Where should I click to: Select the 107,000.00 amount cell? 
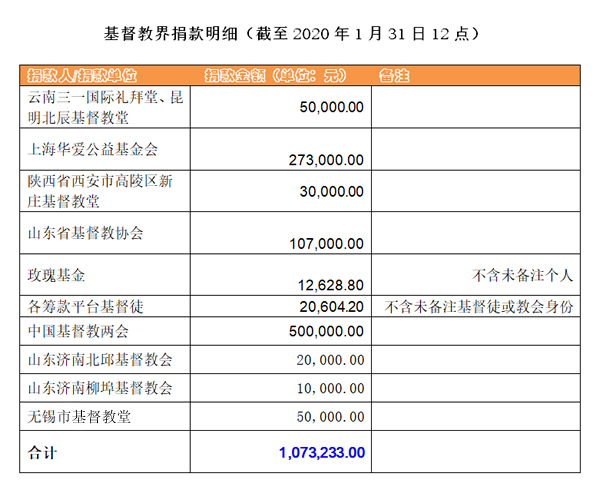click(325, 243)
